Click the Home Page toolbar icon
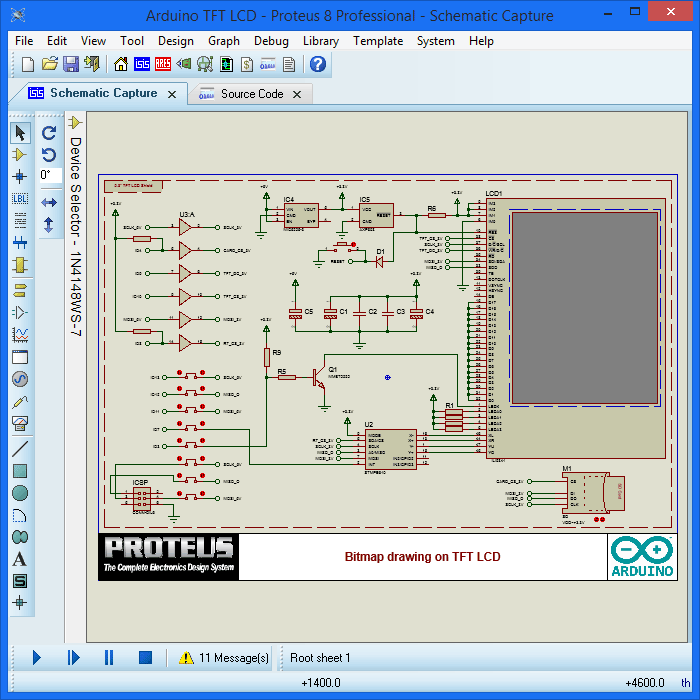This screenshot has height=700, width=700. click(121, 64)
